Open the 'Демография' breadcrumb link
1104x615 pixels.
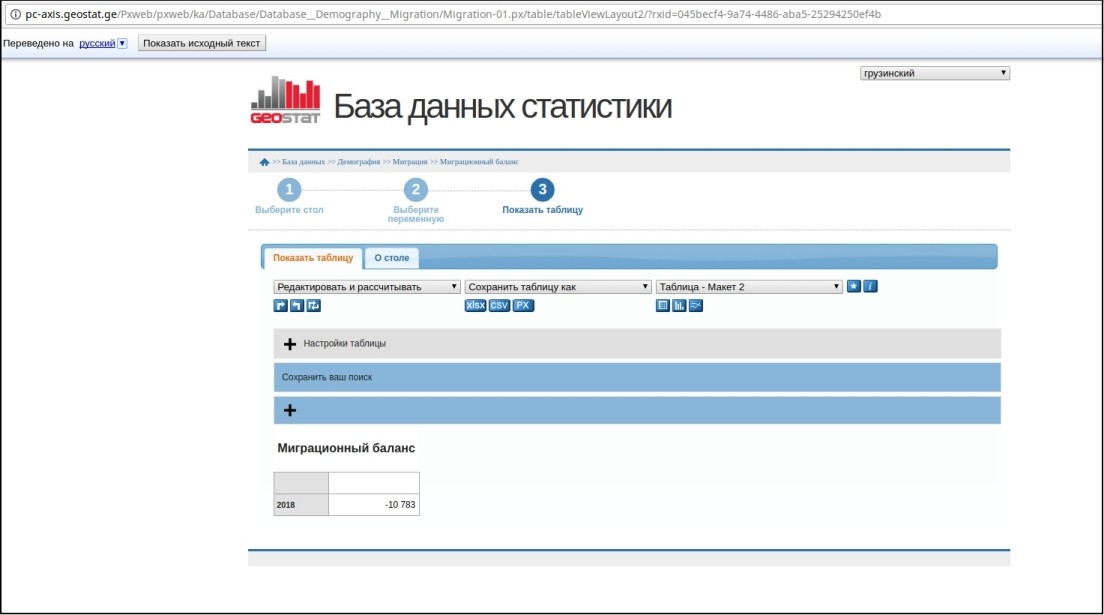(359, 162)
